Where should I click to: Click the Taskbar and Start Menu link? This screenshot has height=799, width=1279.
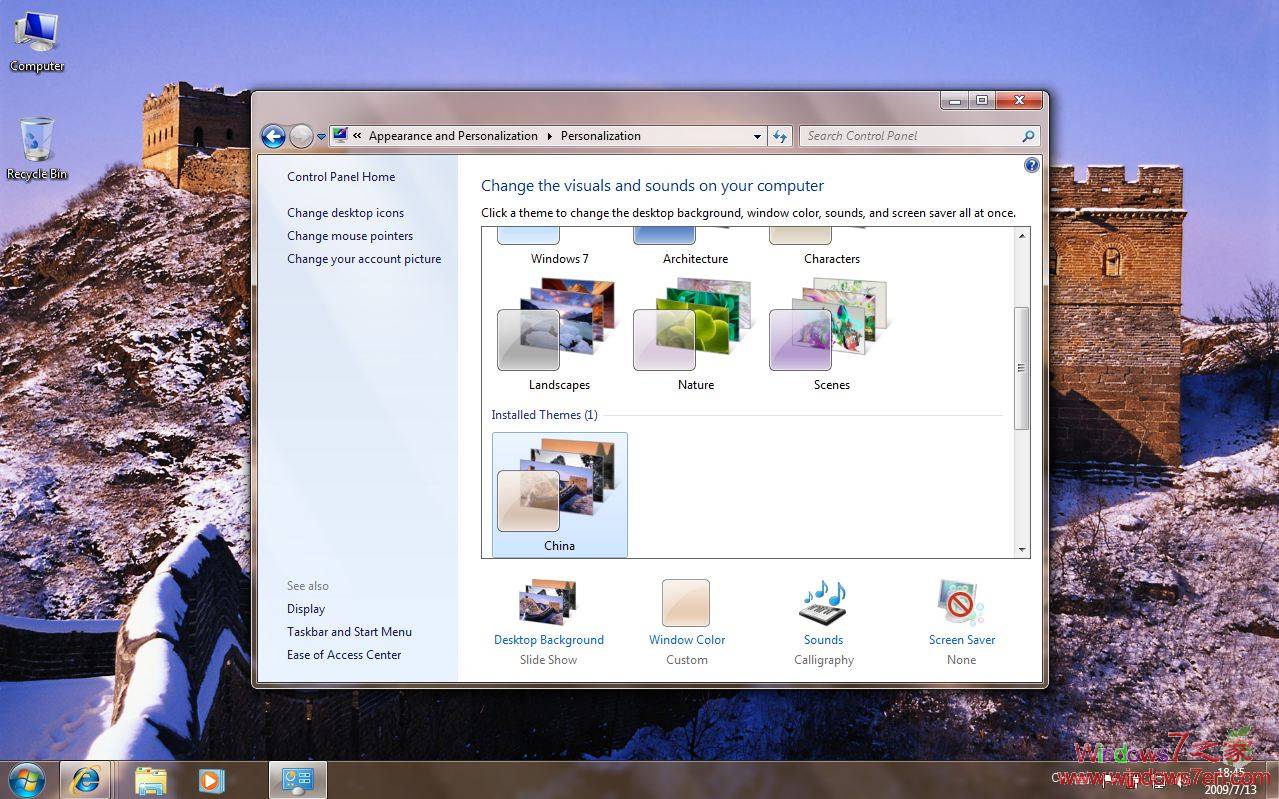[x=349, y=631]
